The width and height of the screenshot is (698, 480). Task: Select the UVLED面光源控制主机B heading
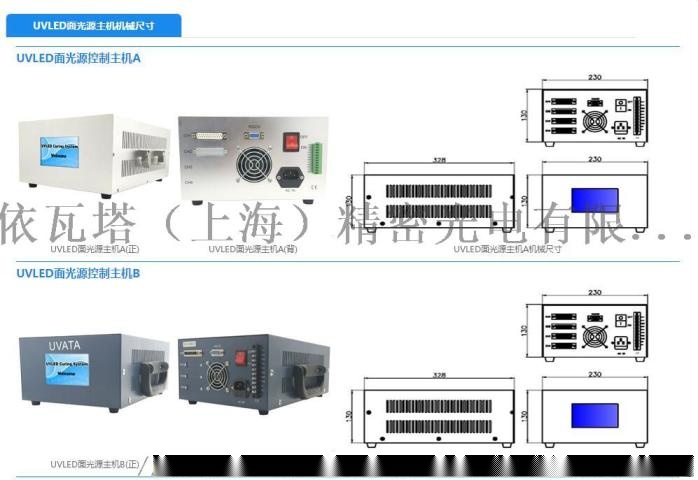78,273
